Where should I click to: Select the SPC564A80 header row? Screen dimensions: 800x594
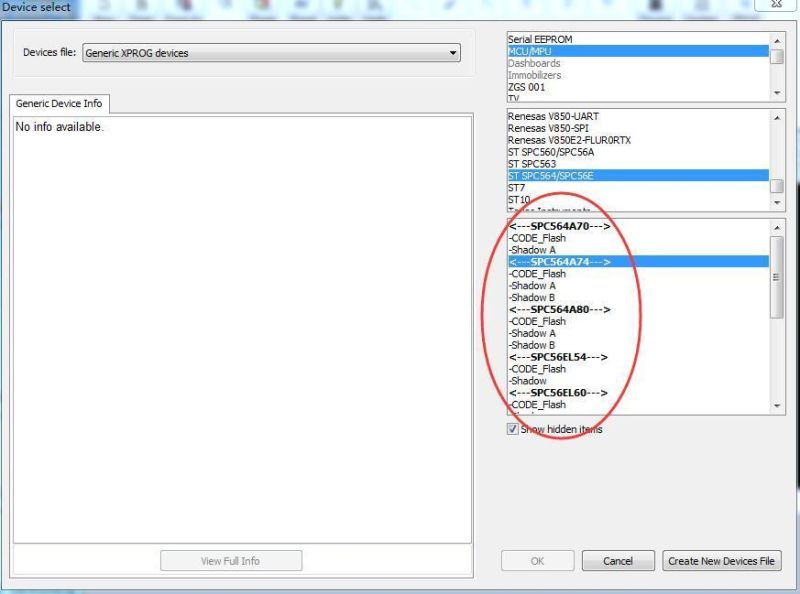(x=638, y=309)
